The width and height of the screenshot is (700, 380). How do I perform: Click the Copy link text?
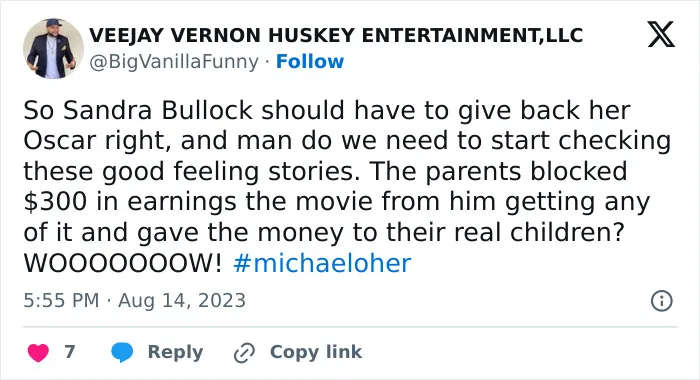(316, 352)
